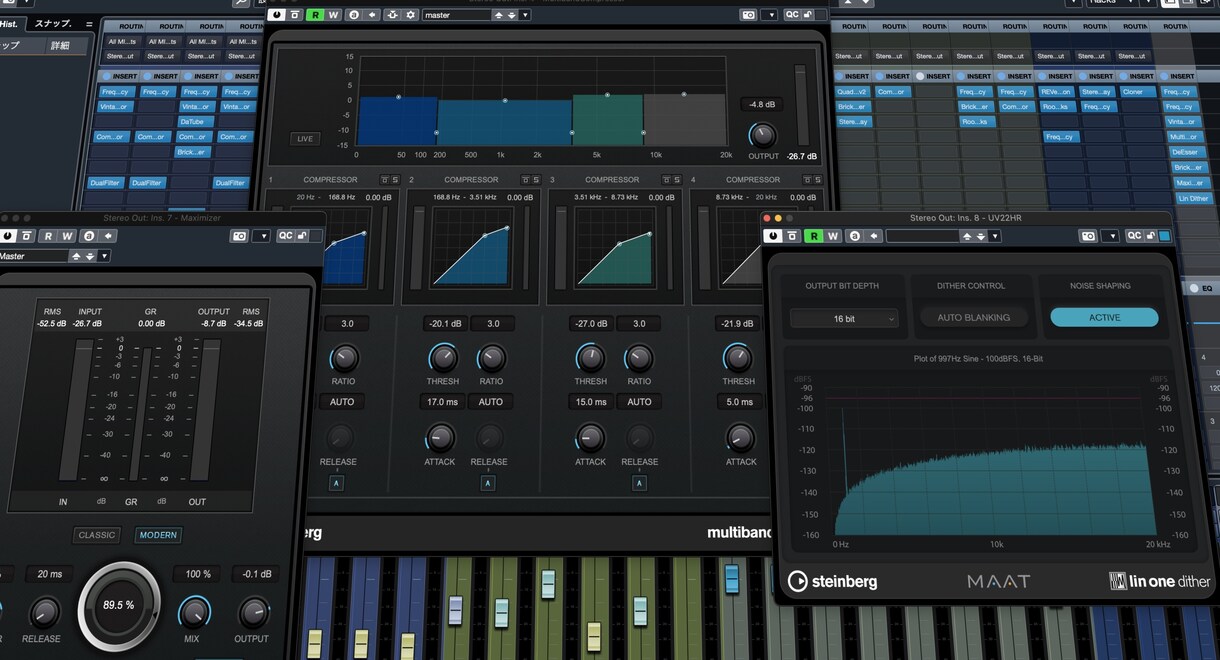Open side-chain routing on MultibandCompressor
The image size is (1220, 660).
point(392,15)
